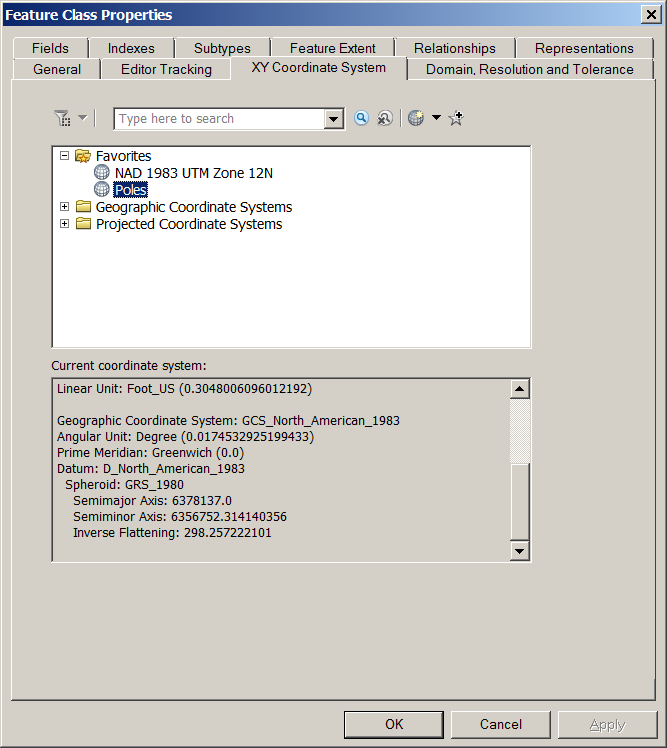The image size is (667, 748).
Task: Click the Apply button
Action: [x=607, y=724]
